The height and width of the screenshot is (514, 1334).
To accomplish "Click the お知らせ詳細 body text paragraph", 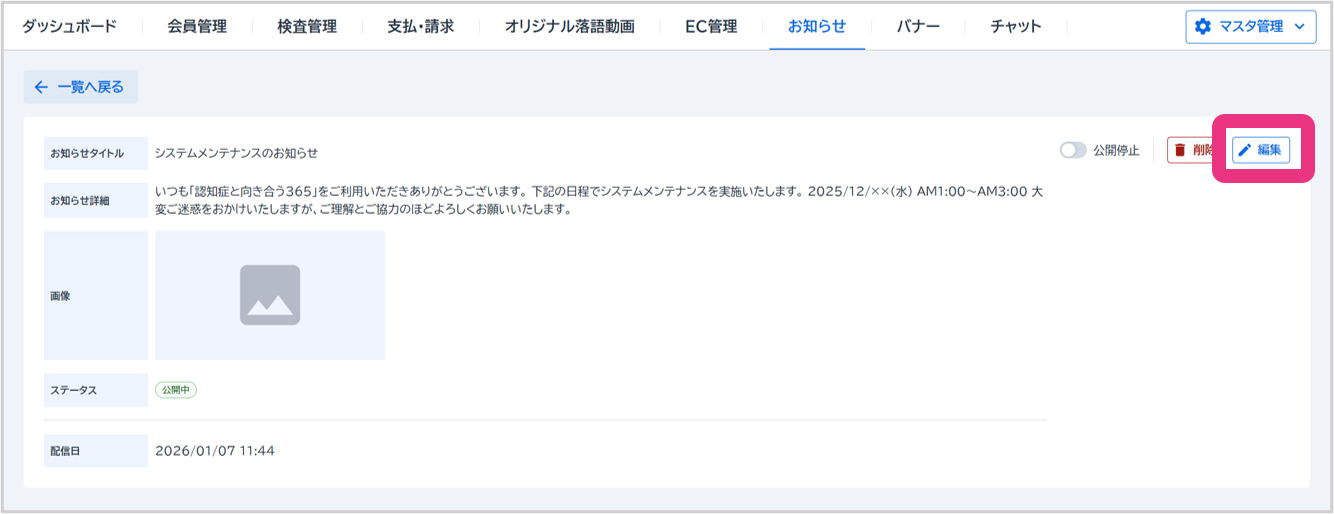I will click(600, 200).
